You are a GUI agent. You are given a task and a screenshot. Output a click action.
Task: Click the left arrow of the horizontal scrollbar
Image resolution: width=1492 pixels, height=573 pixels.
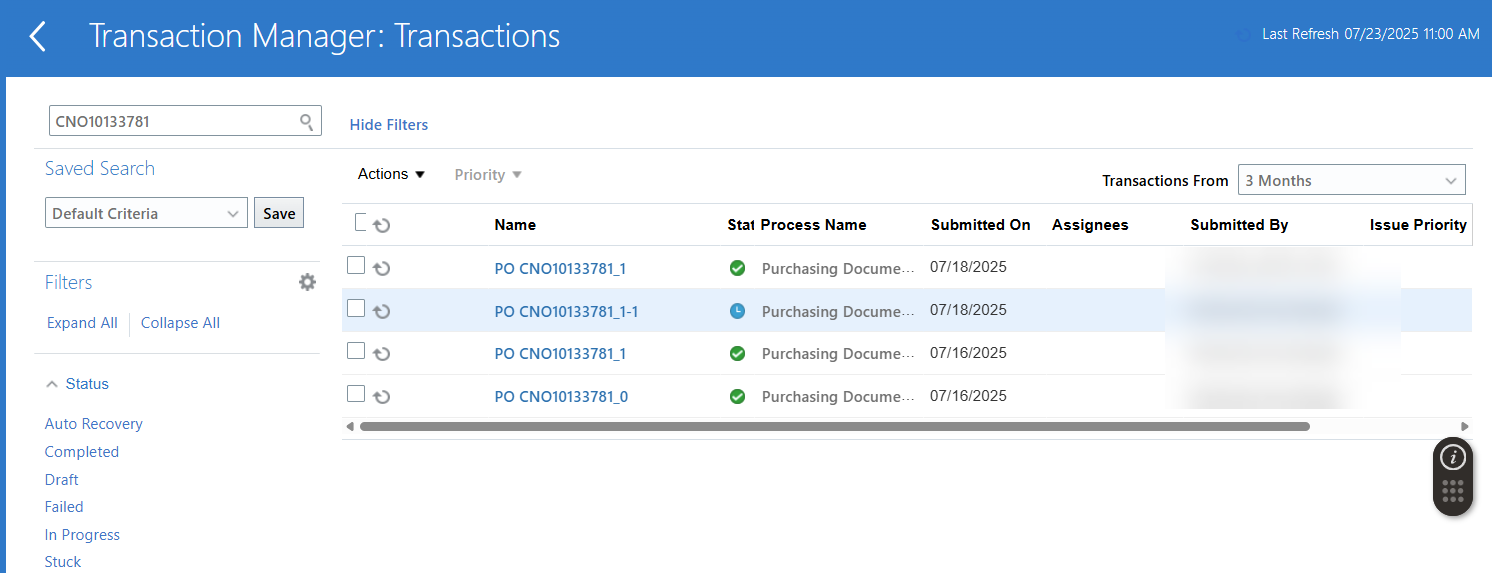[350, 426]
